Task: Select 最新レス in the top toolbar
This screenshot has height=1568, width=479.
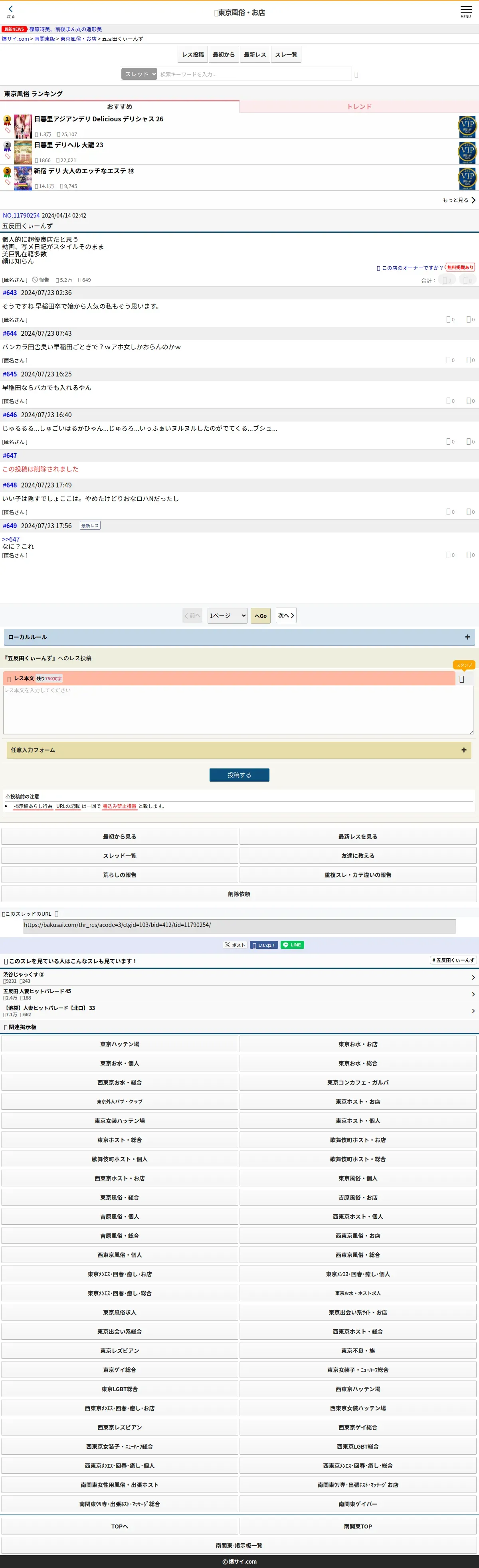Action: click(x=255, y=55)
